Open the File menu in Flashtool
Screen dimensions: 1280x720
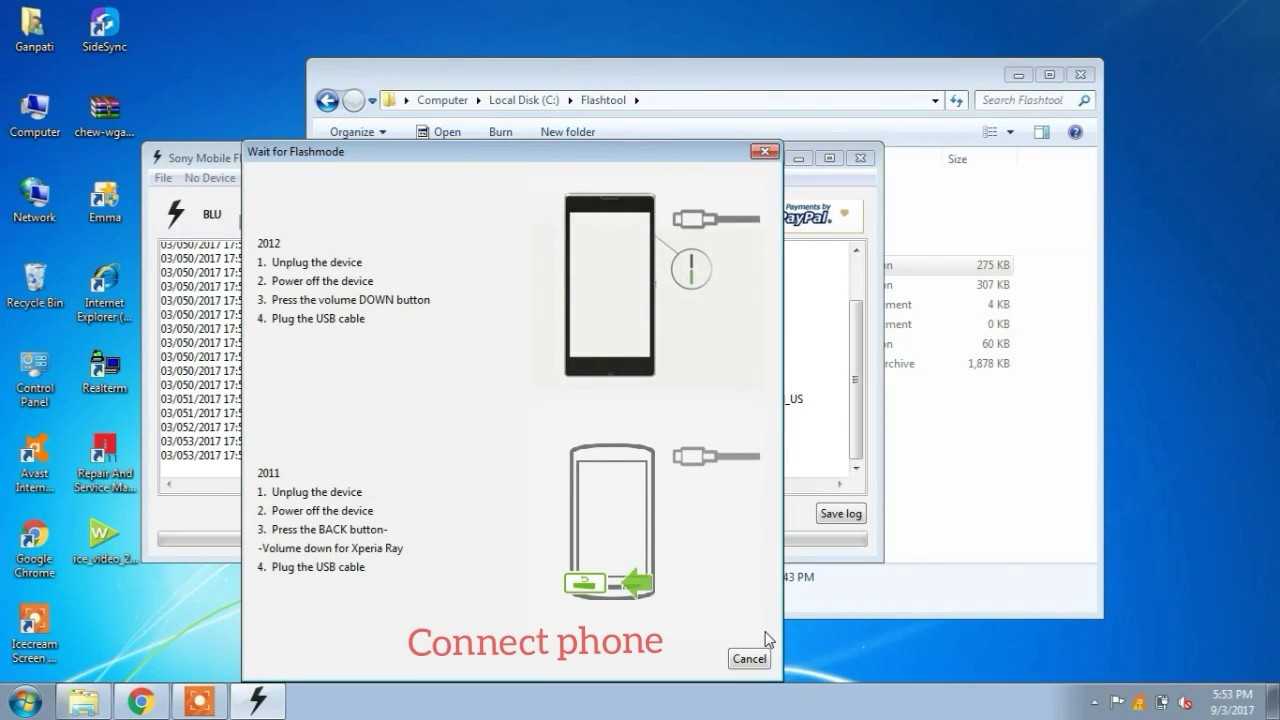coord(163,178)
